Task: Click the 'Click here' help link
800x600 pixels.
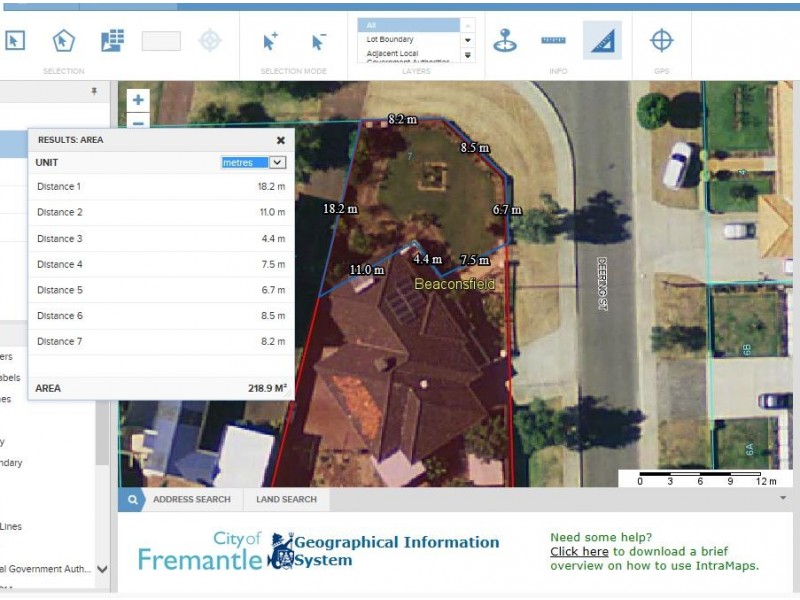Action: tap(579, 551)
